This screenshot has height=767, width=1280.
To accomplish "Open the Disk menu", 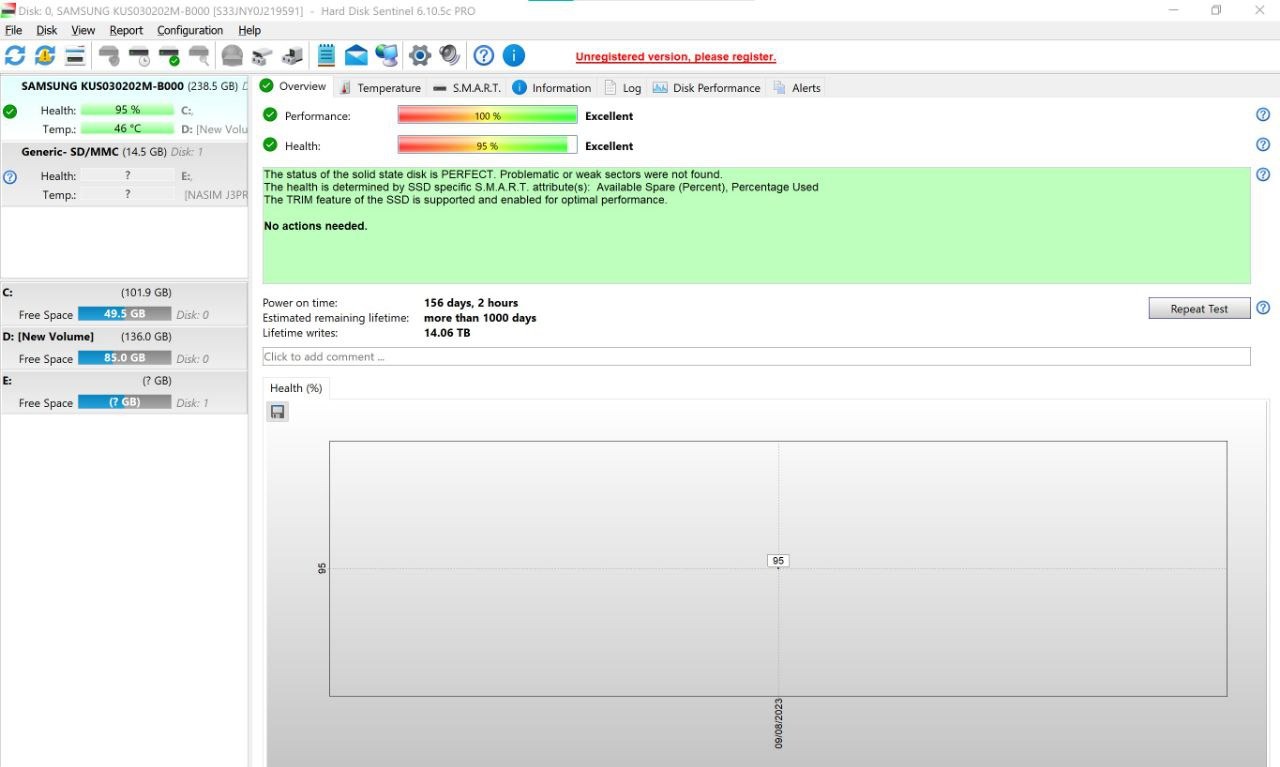I will [x=47, y=30].
